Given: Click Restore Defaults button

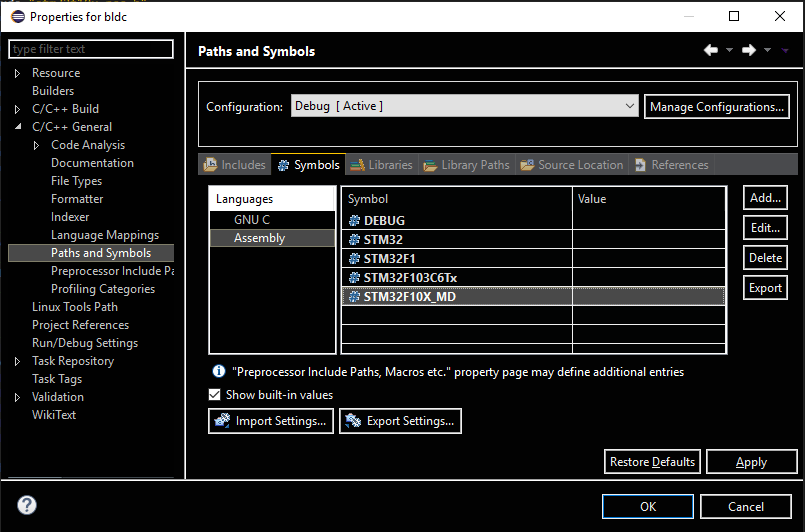Looking at the screenshot, I should point(652,462).
